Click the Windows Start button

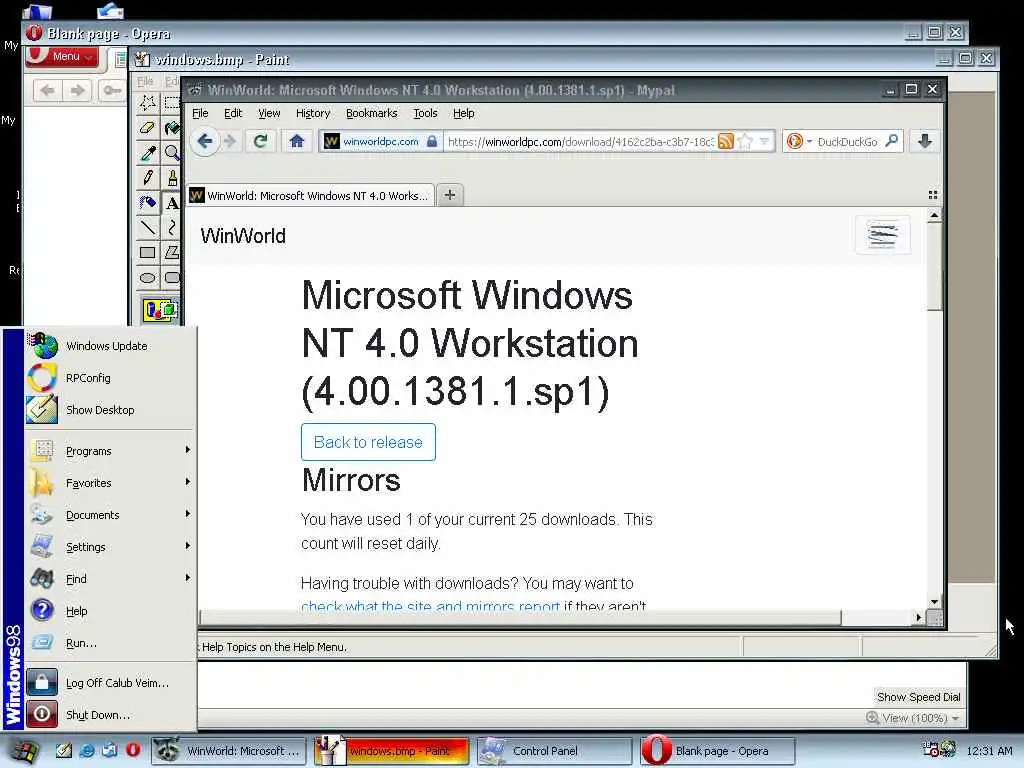(x=23, y=751)
